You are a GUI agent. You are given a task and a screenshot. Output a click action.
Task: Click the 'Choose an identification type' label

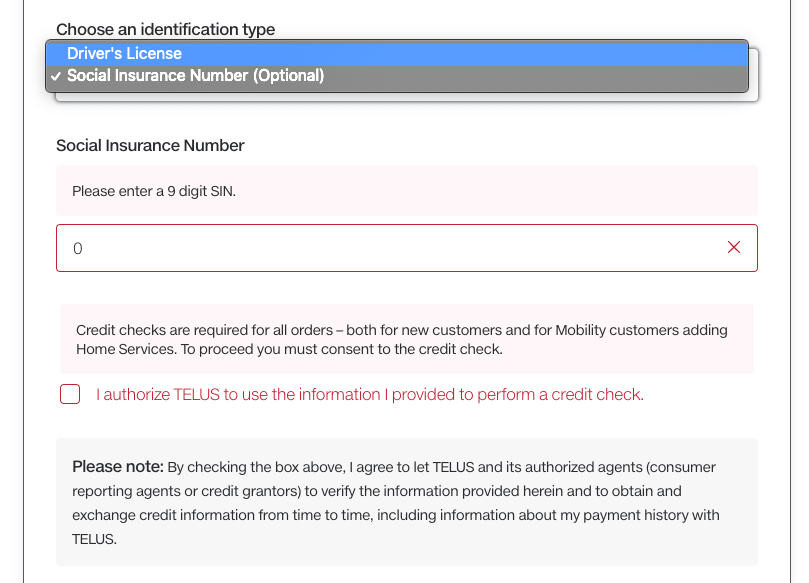point(165,30)
